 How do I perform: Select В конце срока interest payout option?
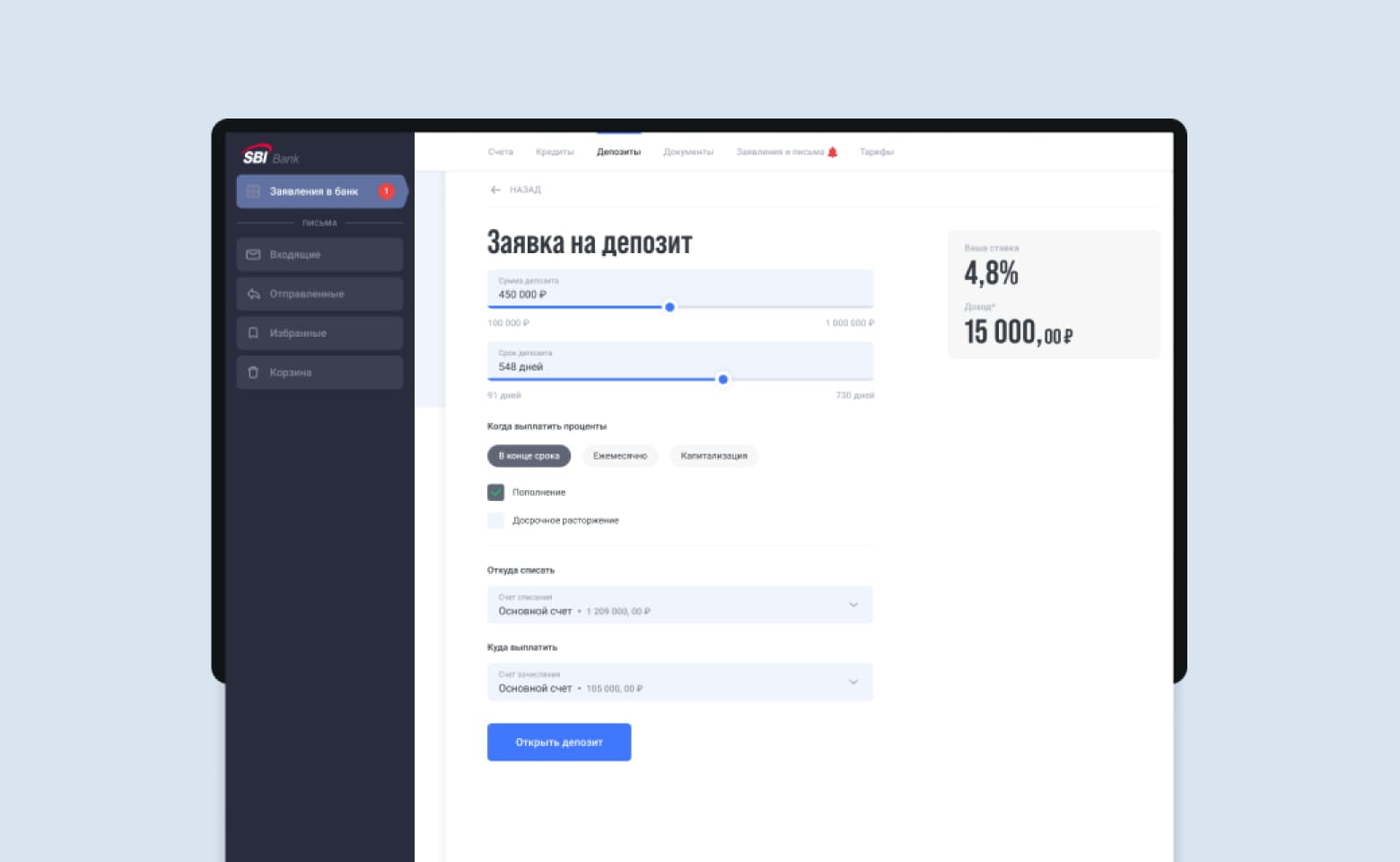point(529,456)
